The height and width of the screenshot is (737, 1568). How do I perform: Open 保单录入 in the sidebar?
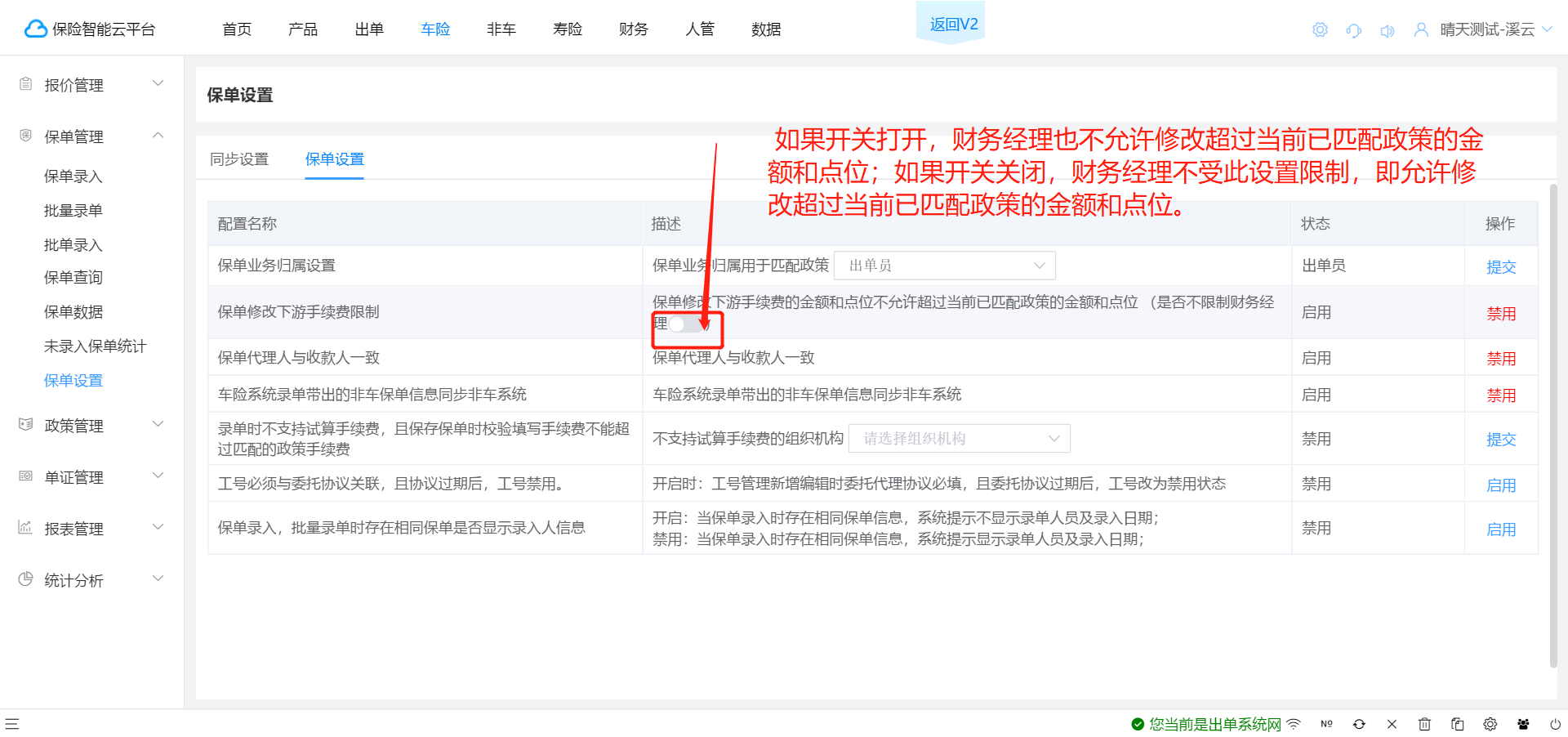(x=73, y=176)
